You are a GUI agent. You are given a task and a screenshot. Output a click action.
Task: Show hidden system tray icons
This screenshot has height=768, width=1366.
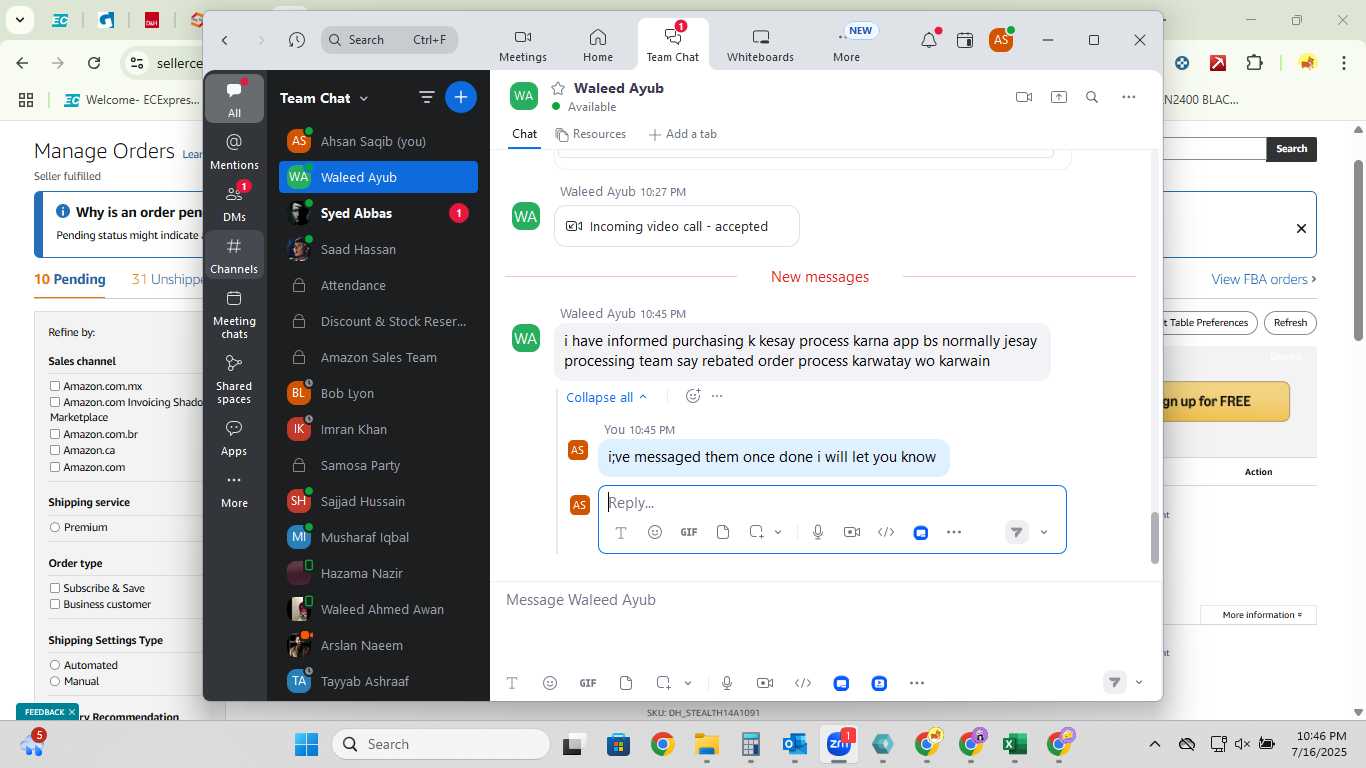pos(1154,744)
